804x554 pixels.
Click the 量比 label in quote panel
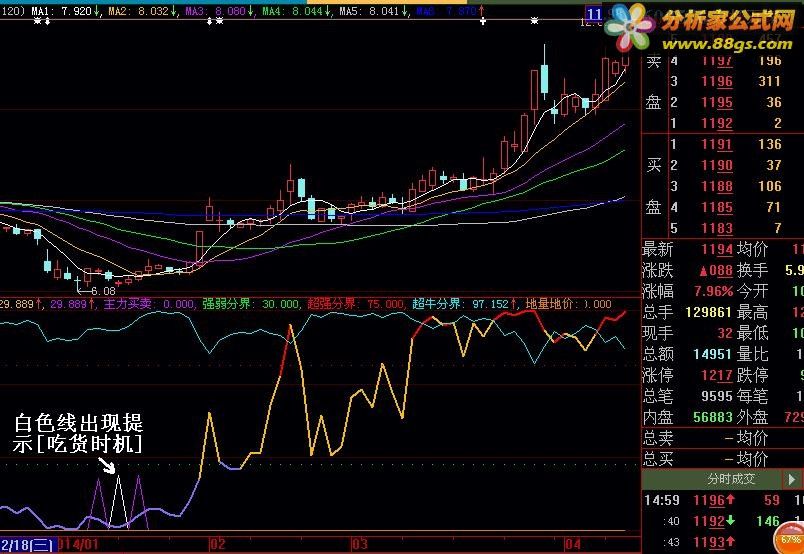[x=752, y=354]
